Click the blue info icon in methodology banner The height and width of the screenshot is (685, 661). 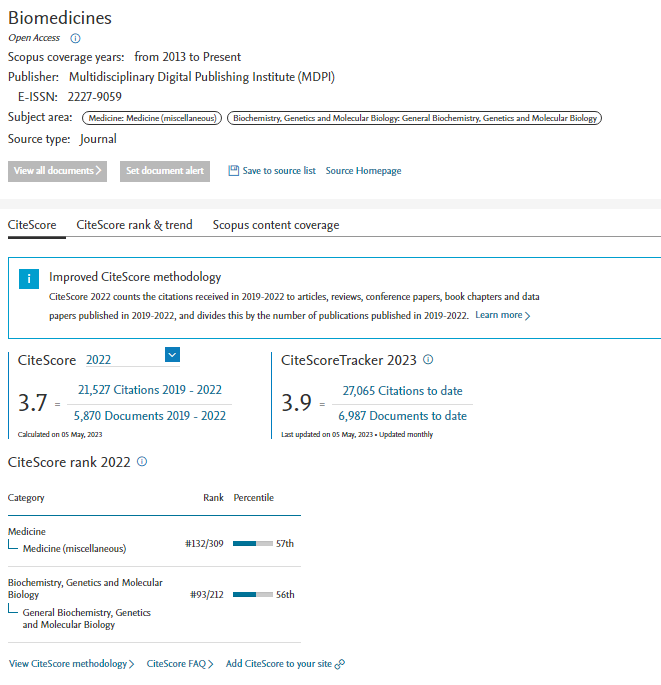pos(29,279)
